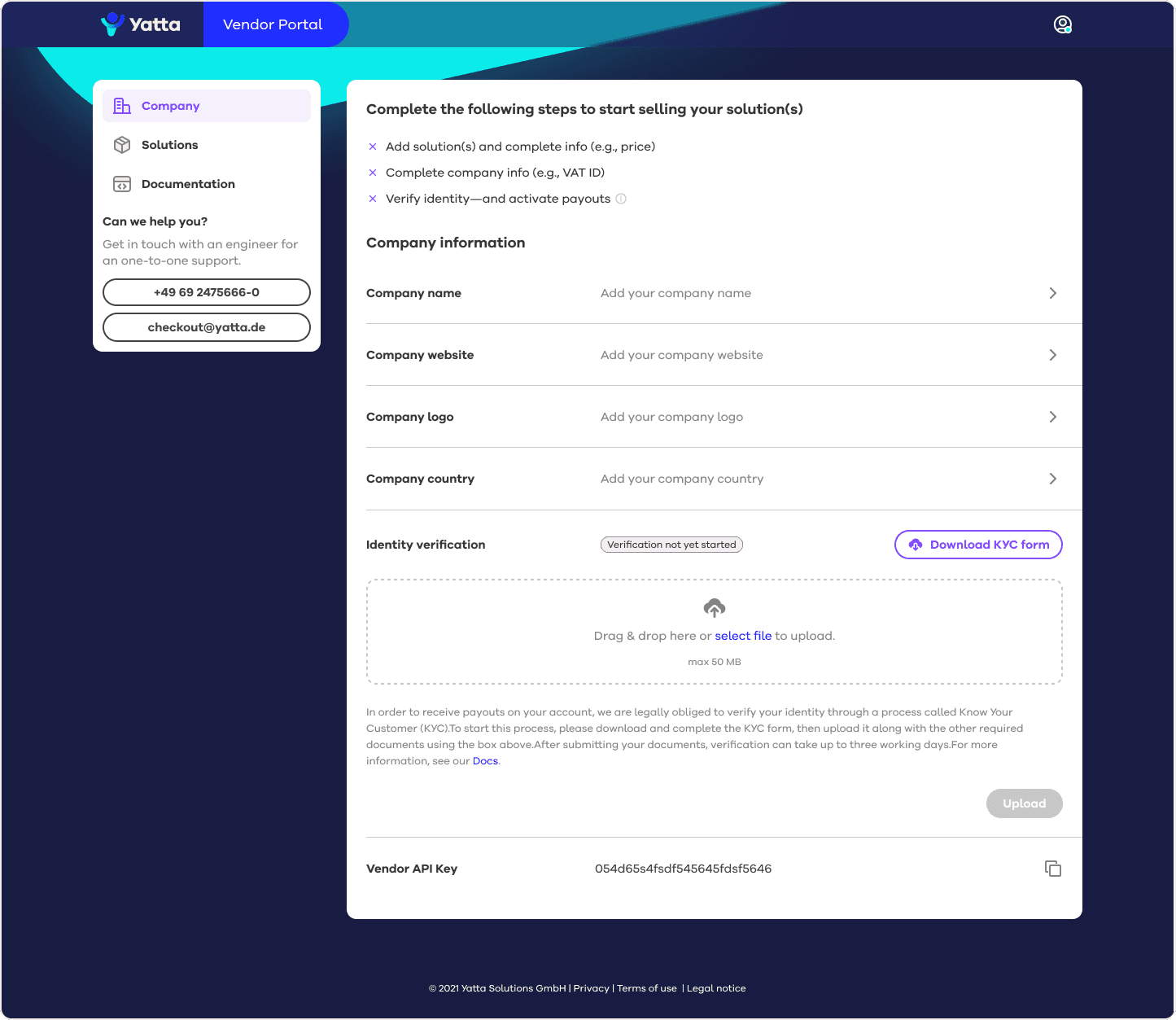This screenshot has height=1020, width=1176.
Task: Click the Documentation code window icon
Action: [x=122, y=184]
